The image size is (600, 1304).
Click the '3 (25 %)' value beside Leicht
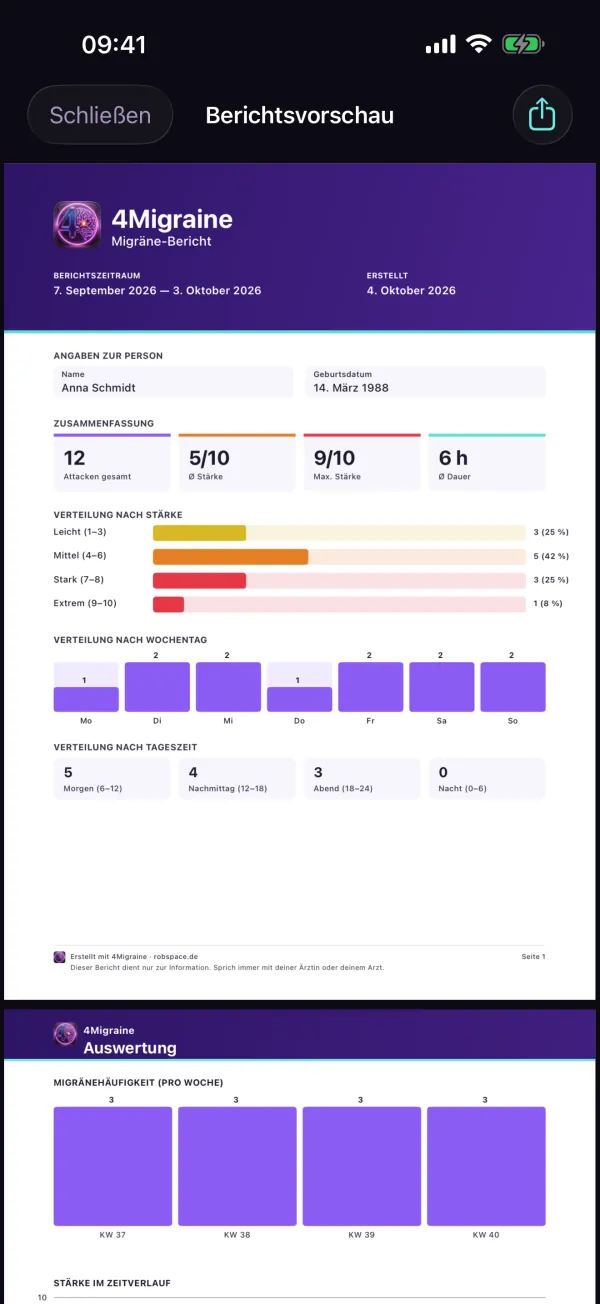[x=550, y=533]
